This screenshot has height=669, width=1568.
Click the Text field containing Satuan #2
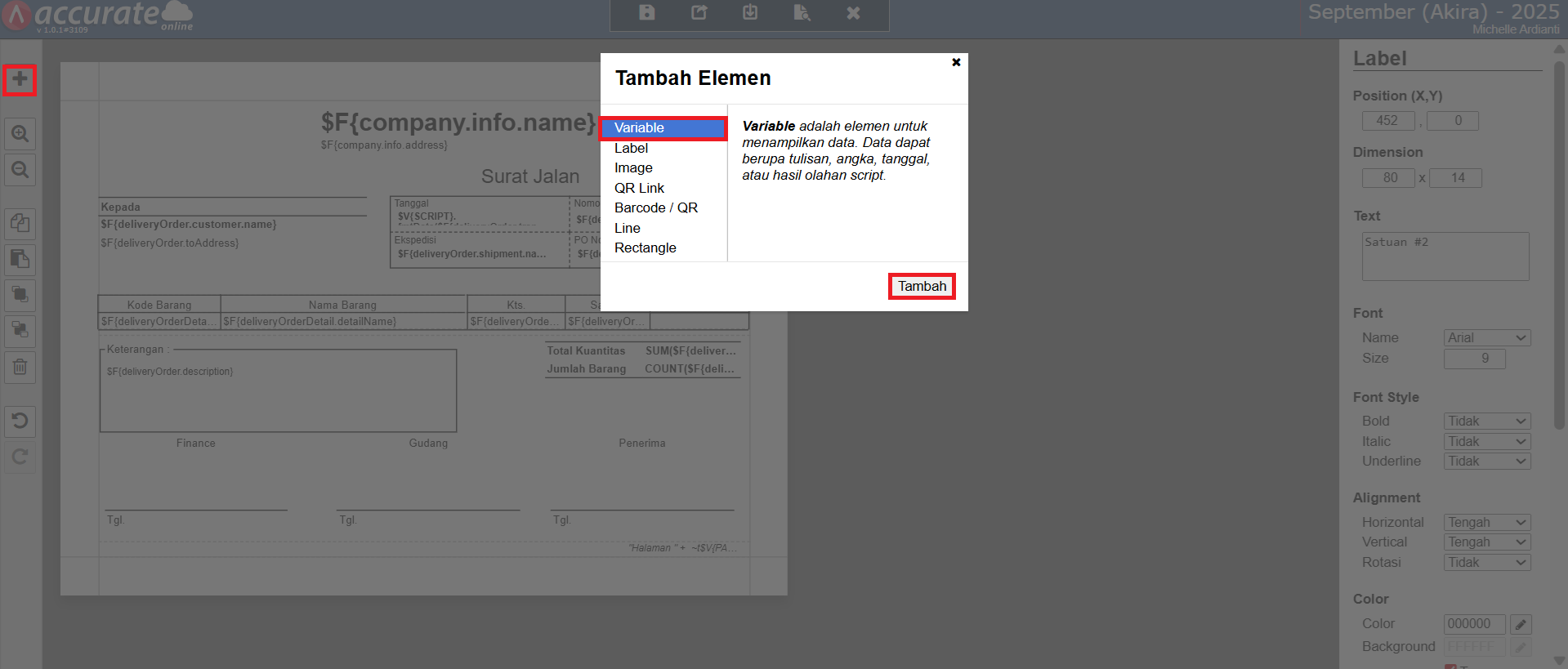1445,256
